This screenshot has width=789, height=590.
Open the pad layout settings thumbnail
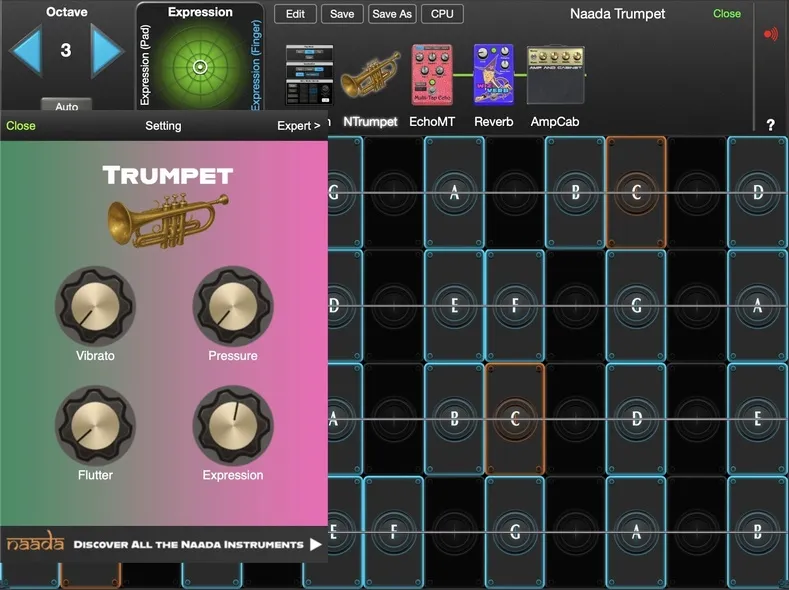pyautogui.click(x=309, y=75)
